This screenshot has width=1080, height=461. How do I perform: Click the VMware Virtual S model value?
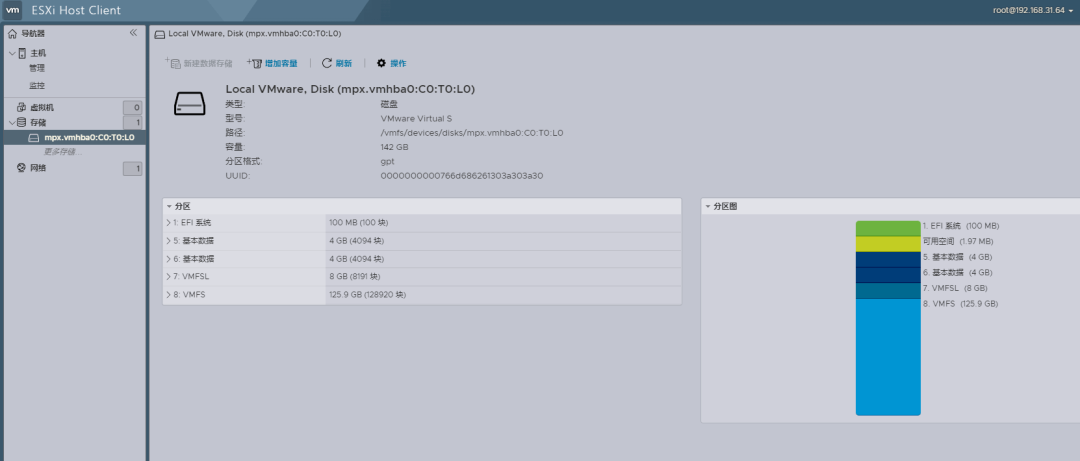(x=416, y=119)
